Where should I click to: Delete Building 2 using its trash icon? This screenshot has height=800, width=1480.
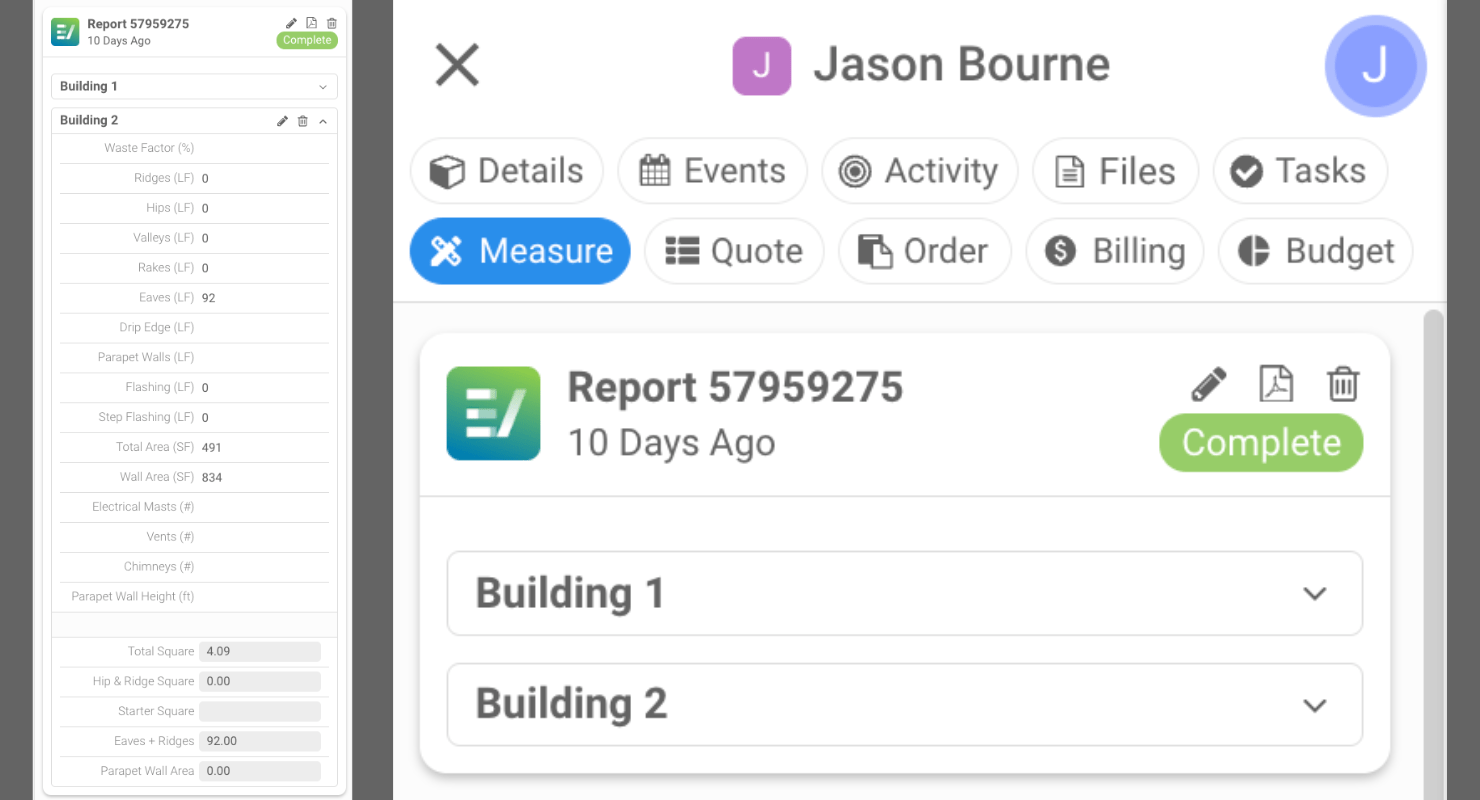click(x=303, y=121)
